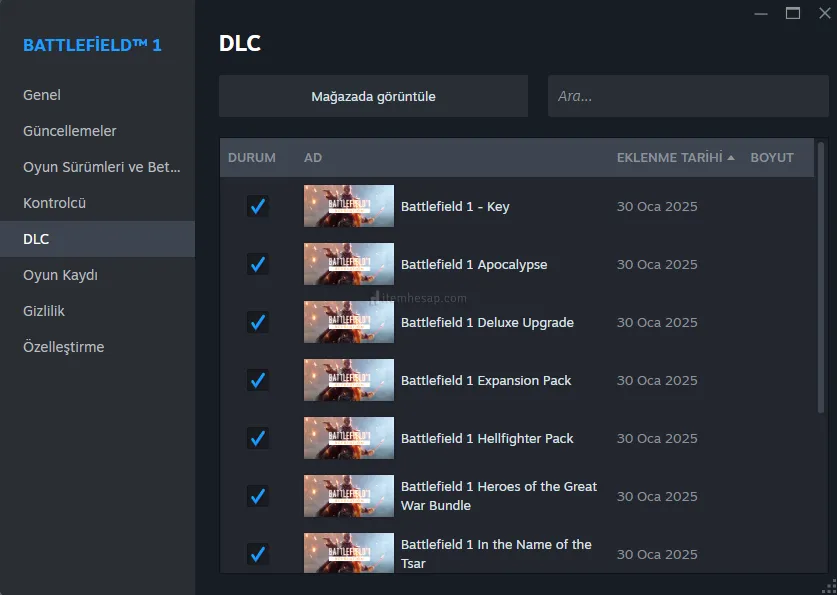
Task: Open the Gizlilik settings page
Action: 44,311
